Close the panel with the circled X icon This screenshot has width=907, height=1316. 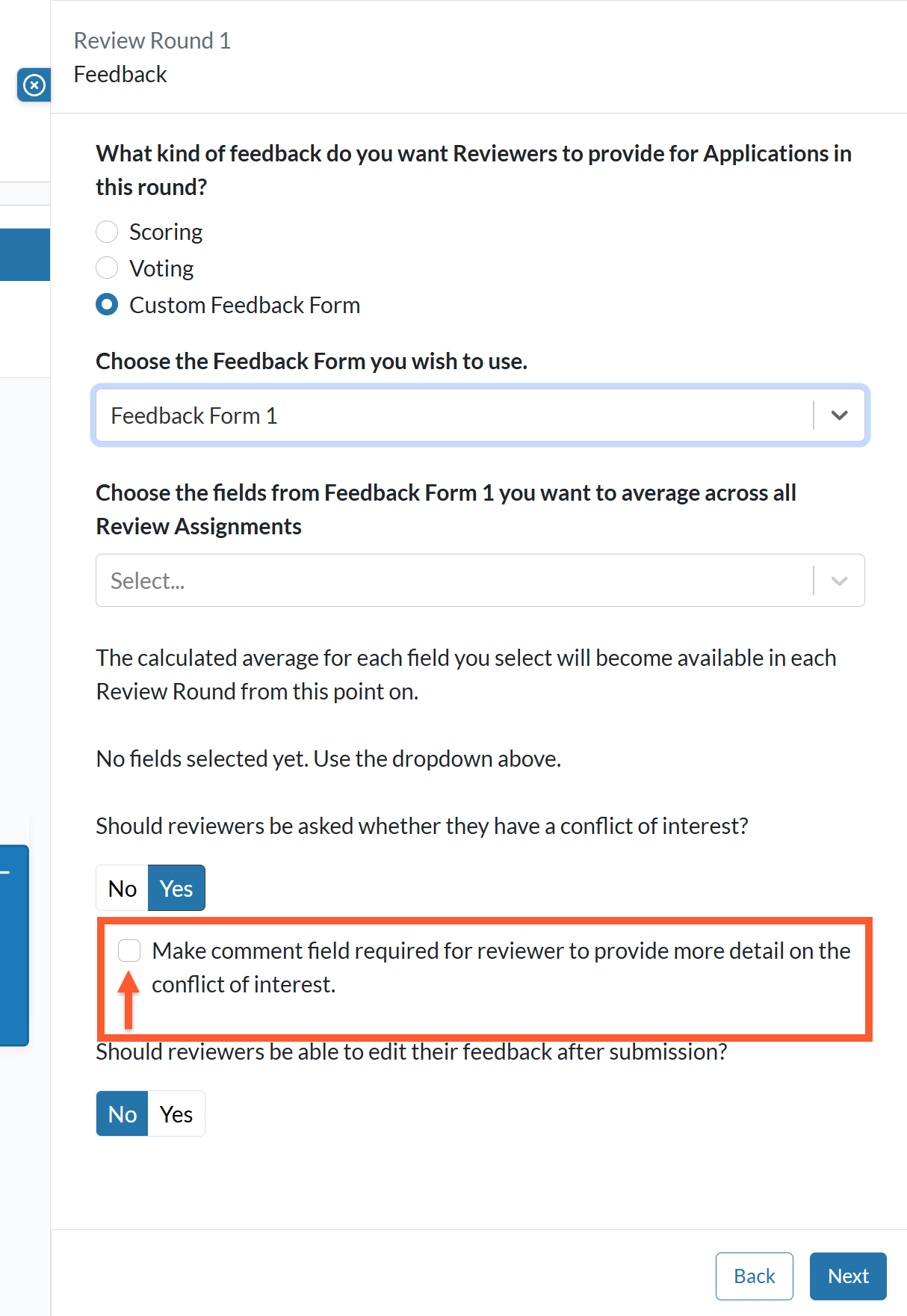pyautogui.click(x=34, y=85)
